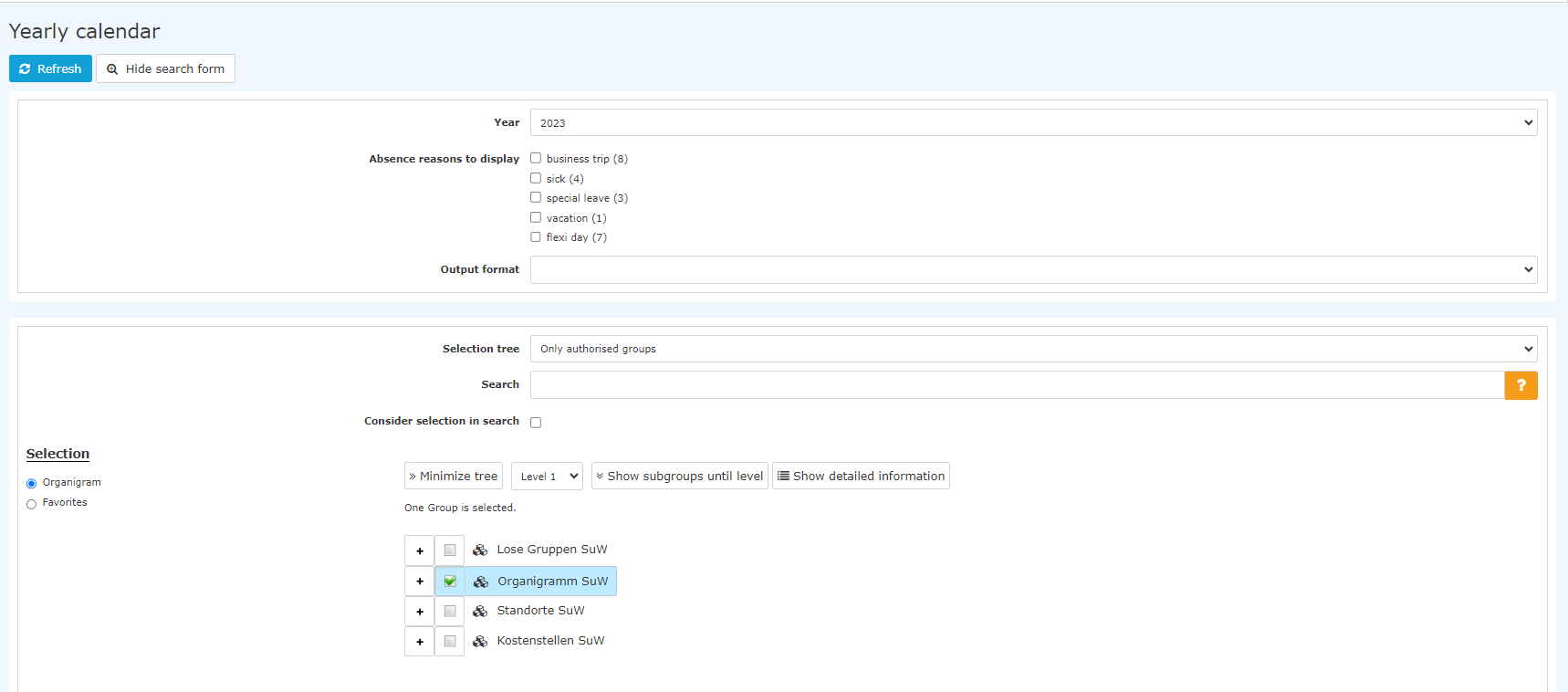
Task: Click the Minimize tree button
Action: point(454,476)
